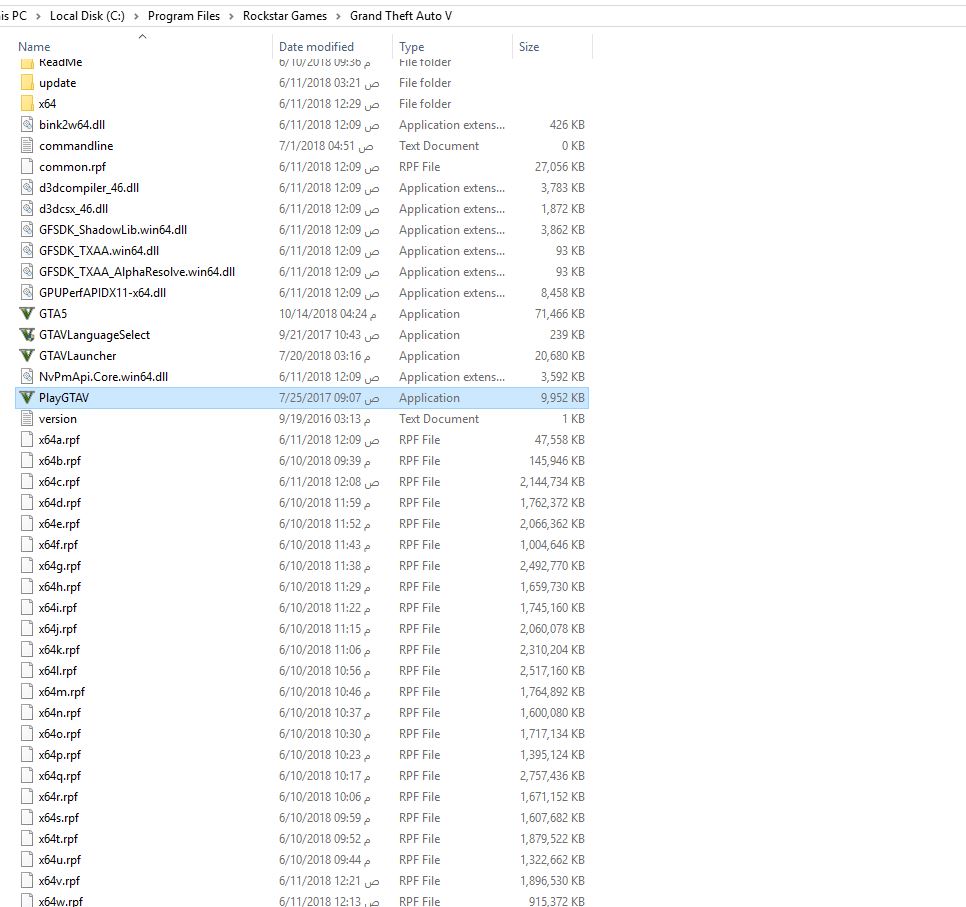
Task: Go to Program Files in breadcrumb
Action: pyautogui.click(x=184, y=16)
